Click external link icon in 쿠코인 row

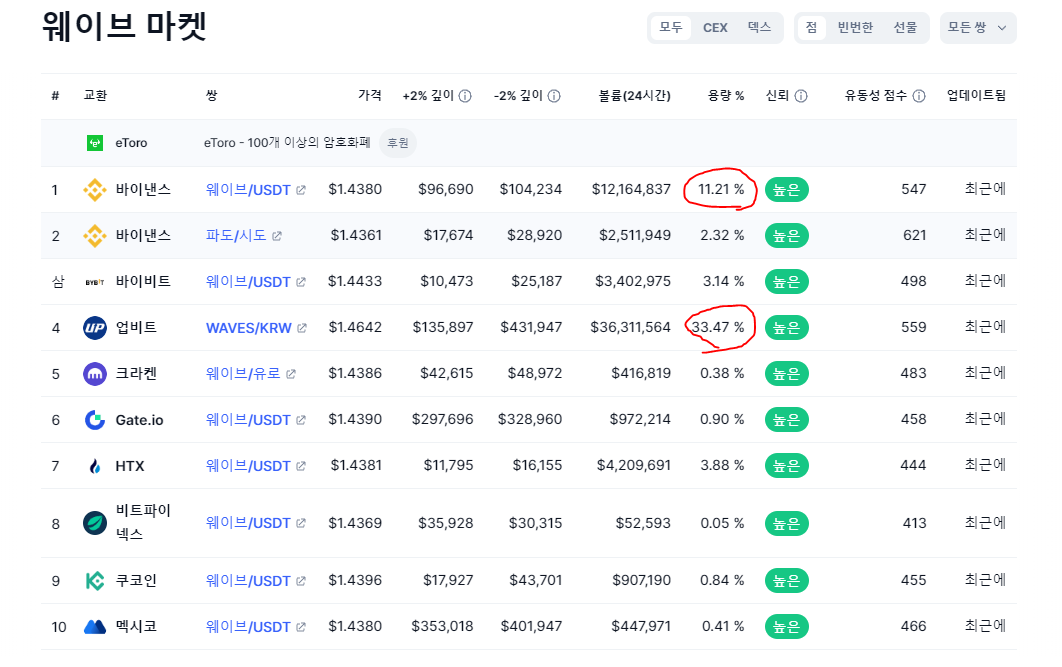[x=301, y=582]
